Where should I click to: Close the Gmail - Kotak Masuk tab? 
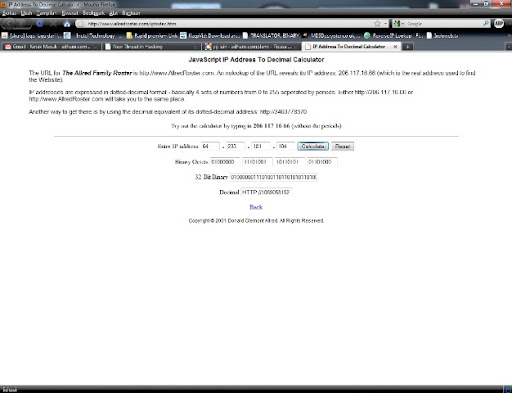pyautogui.click(x=96, y=47)
